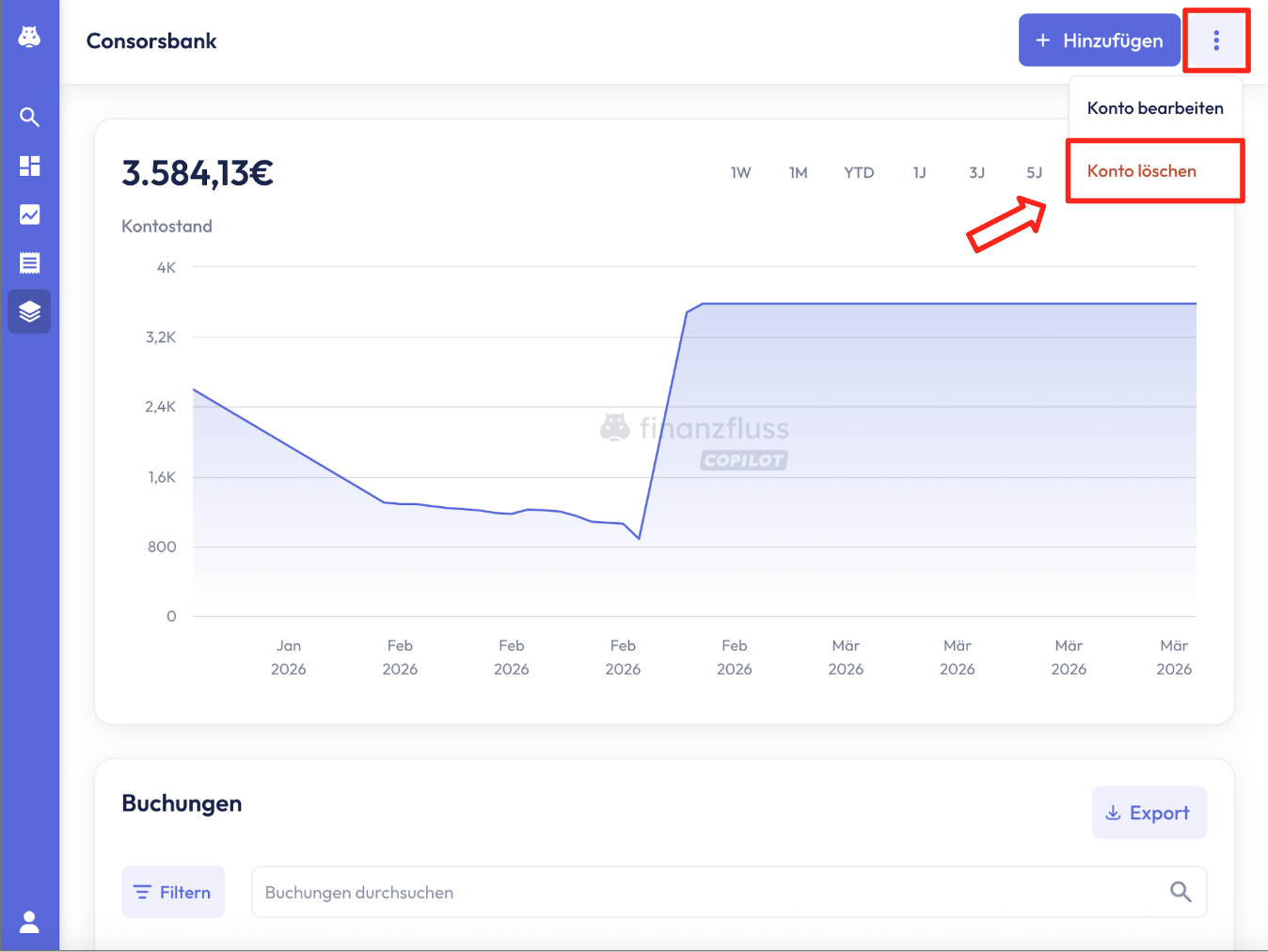Export the bookings with Export button
Viewport: 1268px width, 952px height.
click(x=1149, y=813)
